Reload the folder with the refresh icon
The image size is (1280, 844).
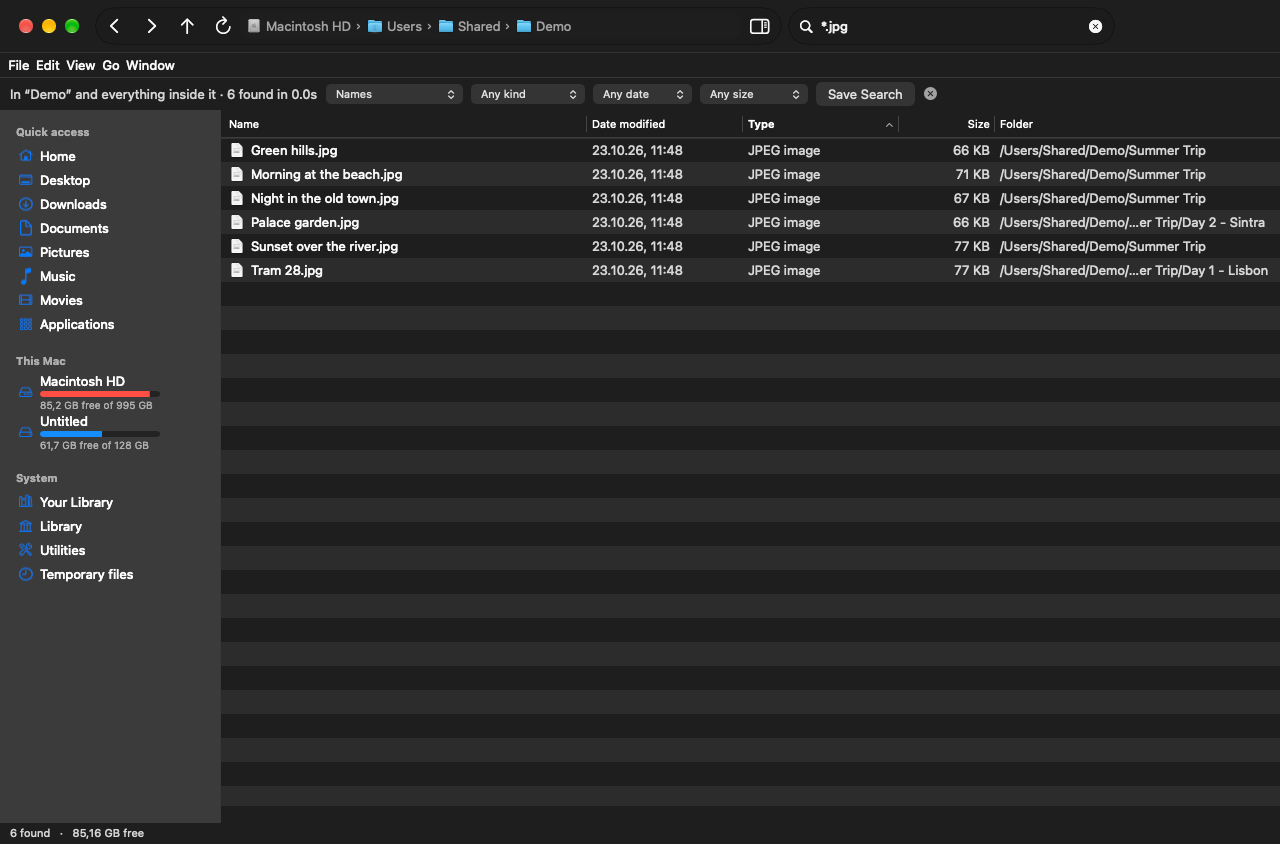[223, 27]
